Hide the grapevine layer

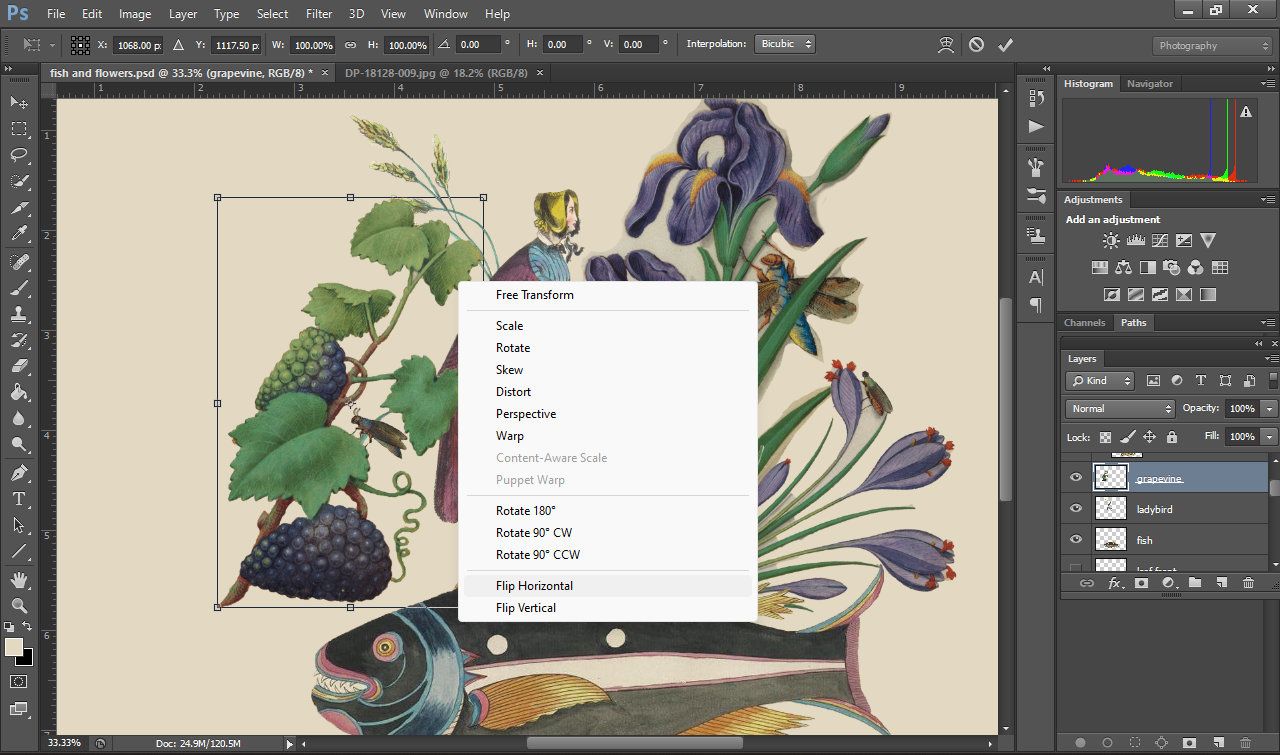click(1076, 478)
